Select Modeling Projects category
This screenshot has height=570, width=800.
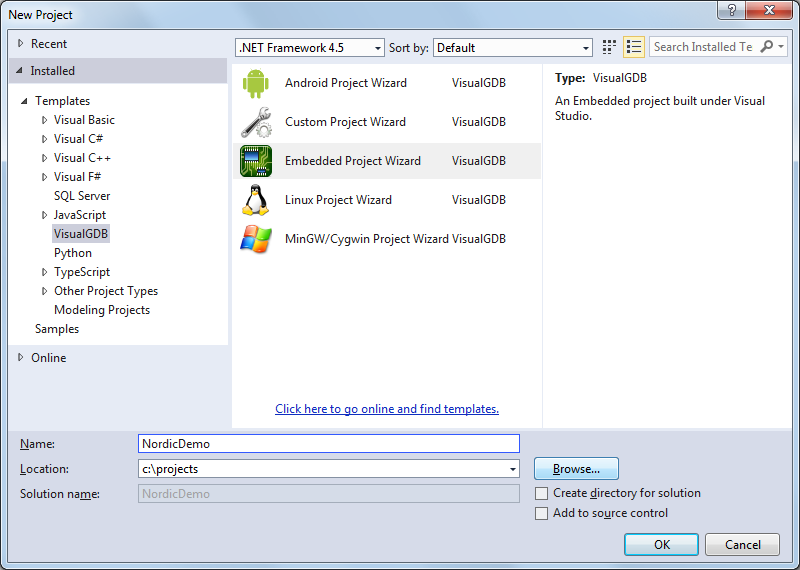coord(102,310)
